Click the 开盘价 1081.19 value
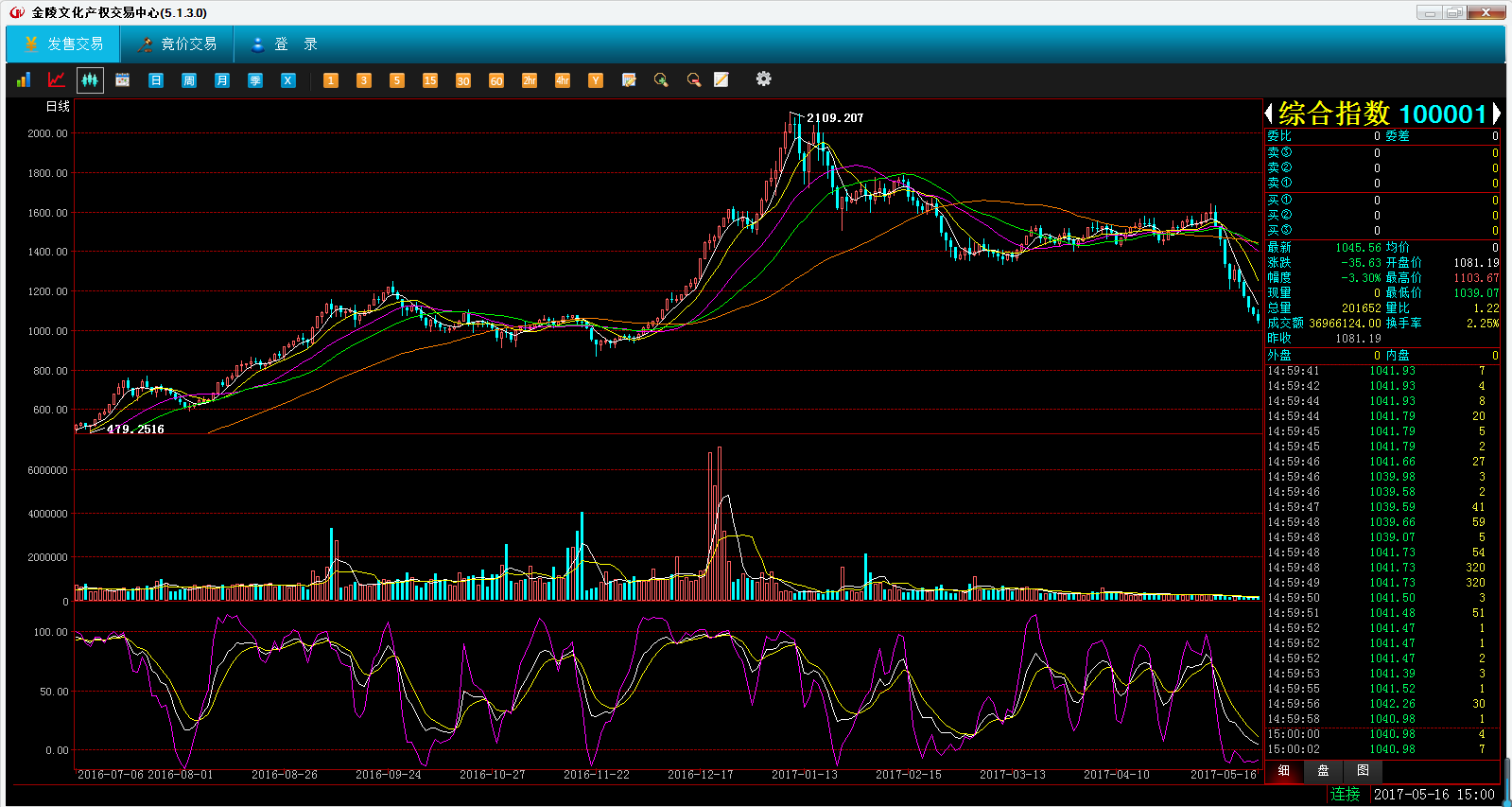 coord(1476,263)
